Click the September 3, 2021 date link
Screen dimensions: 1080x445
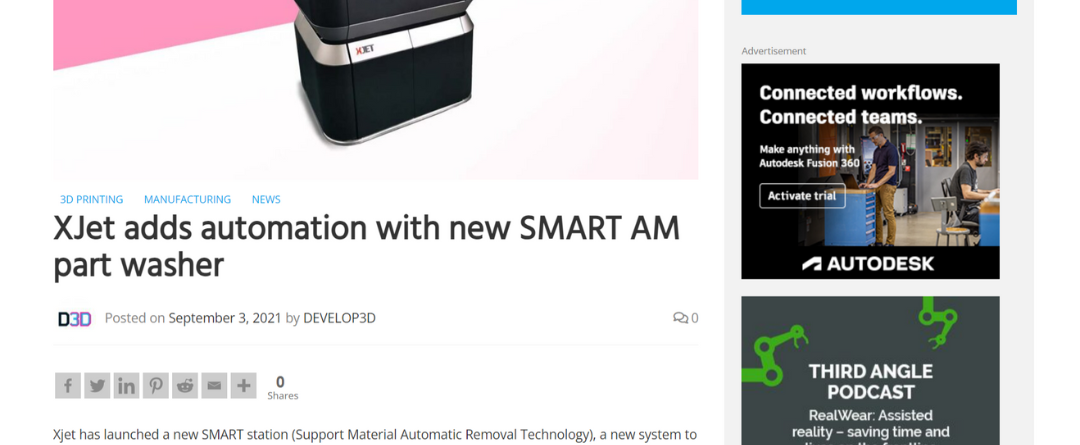click(x=225, y=318)
